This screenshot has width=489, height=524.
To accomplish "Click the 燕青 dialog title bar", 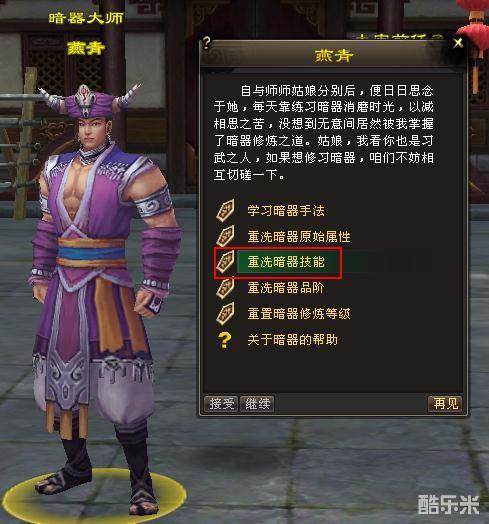I will (333, 55).
